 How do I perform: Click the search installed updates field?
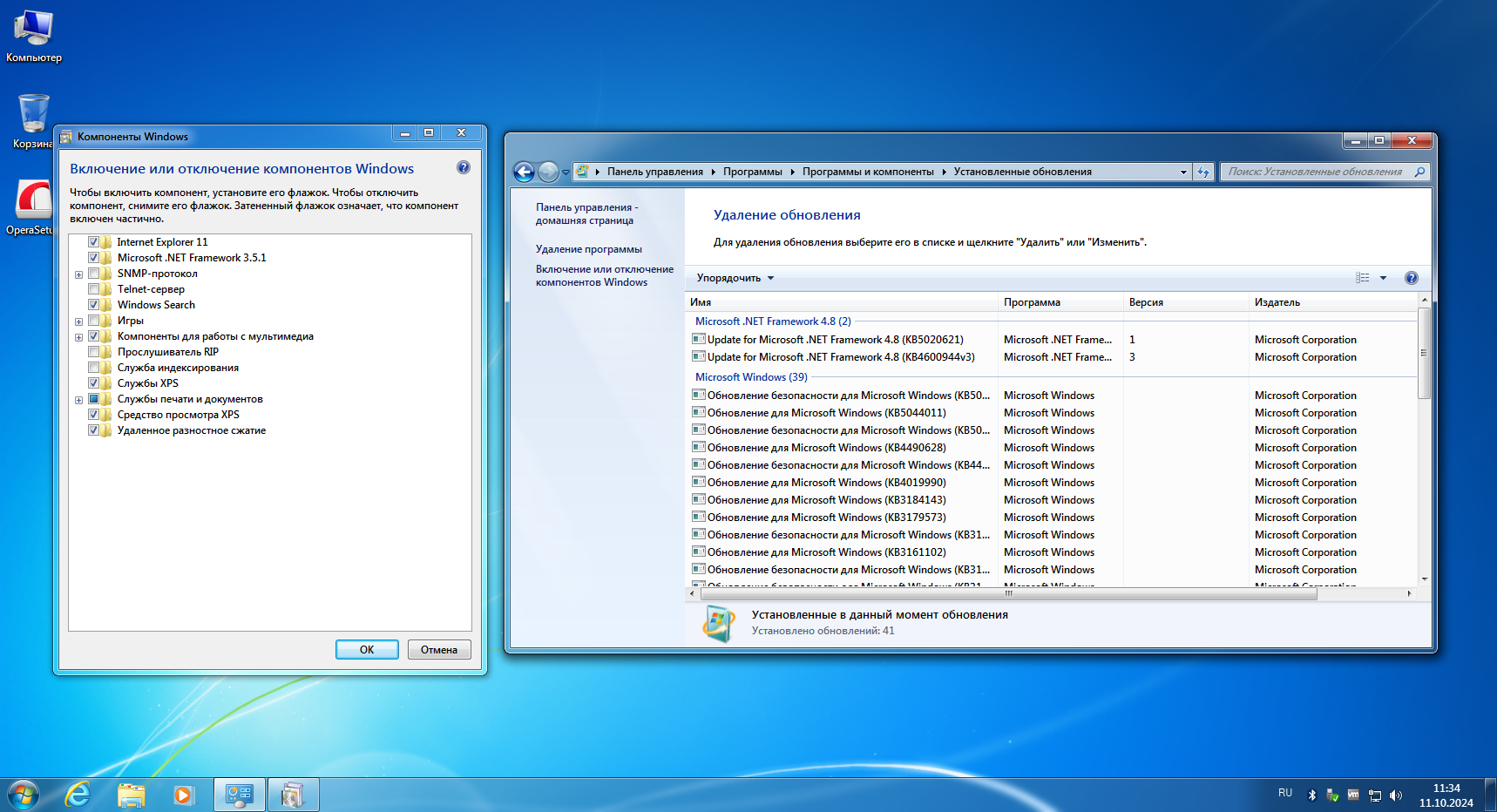1316,172
